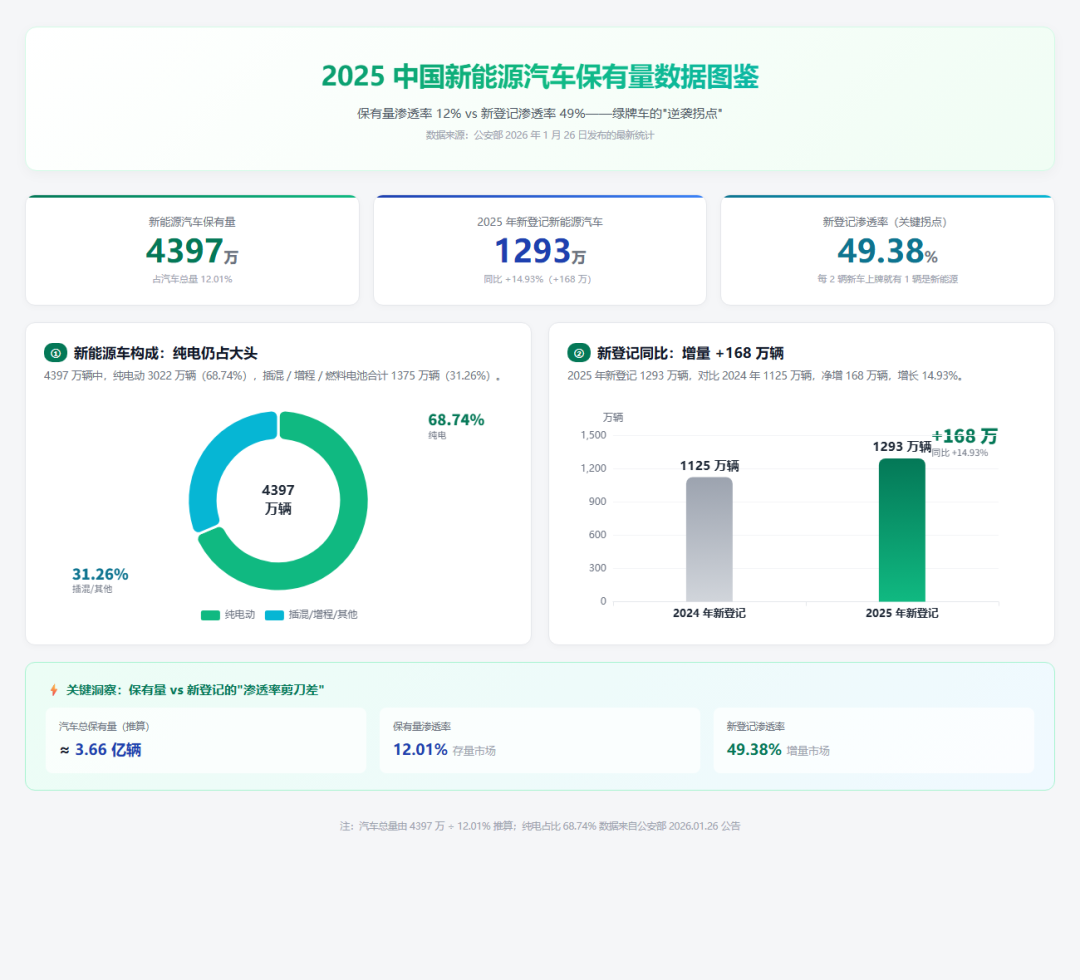Open the 新能源汽车保有量 4397万 card
This screenshot has height=980, width=1080.
[x=192, y=250]
